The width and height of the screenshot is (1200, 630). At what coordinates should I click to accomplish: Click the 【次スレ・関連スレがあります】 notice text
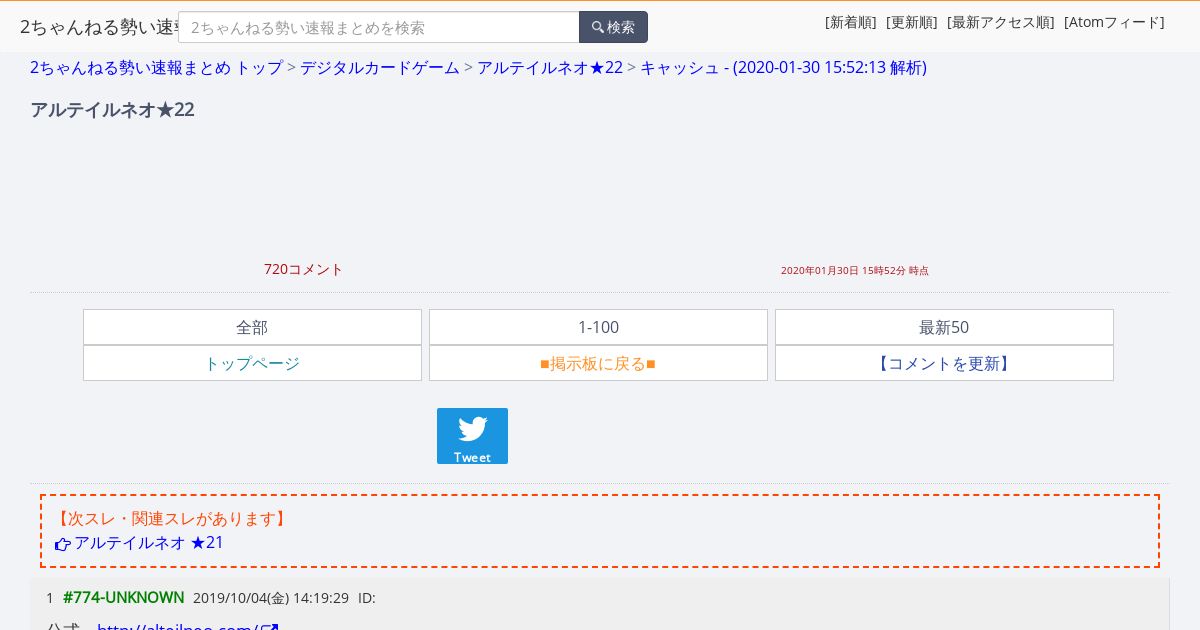click(171, 518)
